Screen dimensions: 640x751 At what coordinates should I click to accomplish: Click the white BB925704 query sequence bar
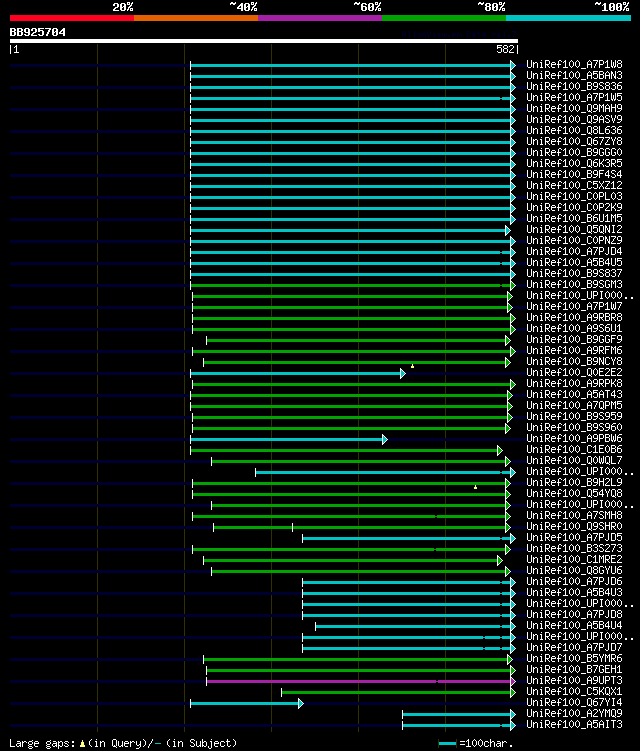tap(263, 41)
